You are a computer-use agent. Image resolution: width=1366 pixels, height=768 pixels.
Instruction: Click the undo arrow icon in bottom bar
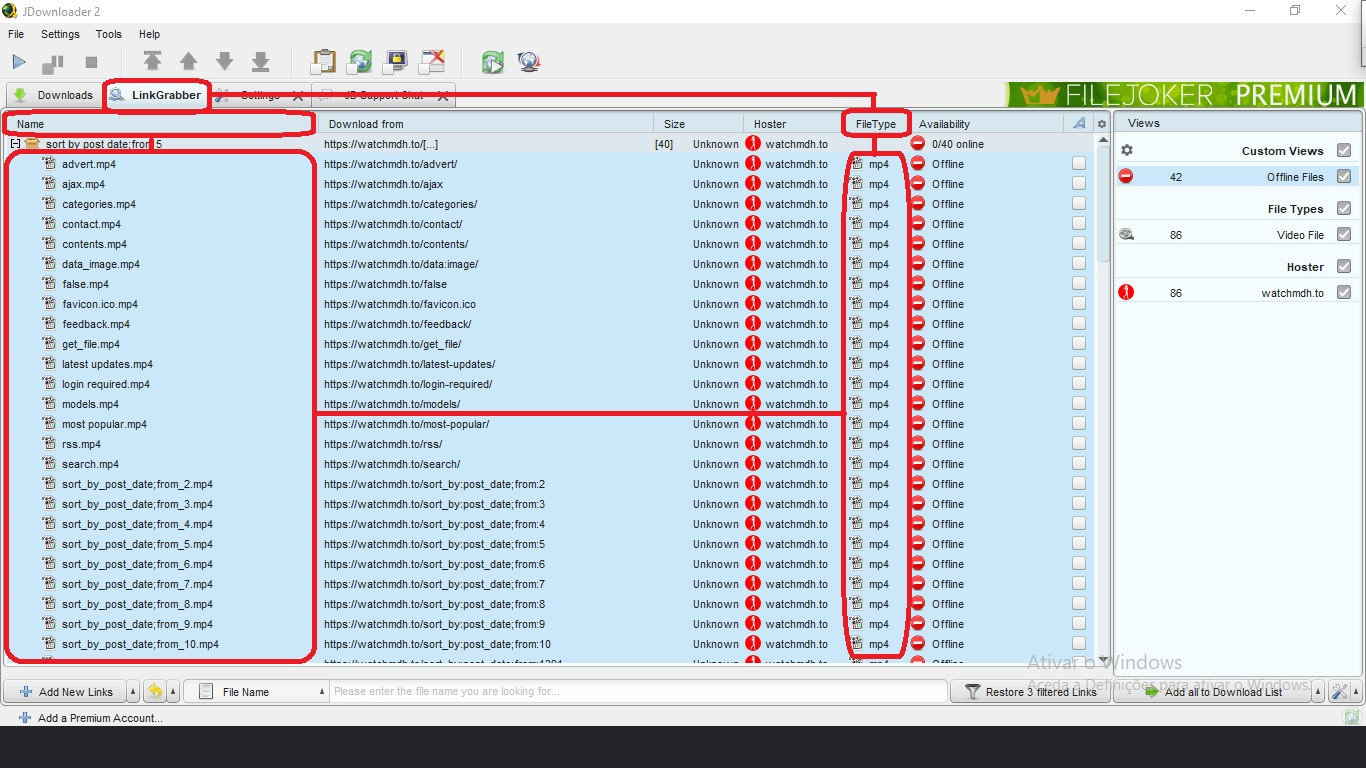coord(155,691)
